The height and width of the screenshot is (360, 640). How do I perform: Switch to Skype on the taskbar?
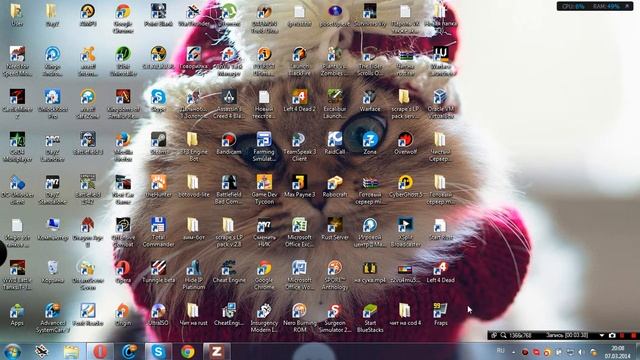[158, 351]
